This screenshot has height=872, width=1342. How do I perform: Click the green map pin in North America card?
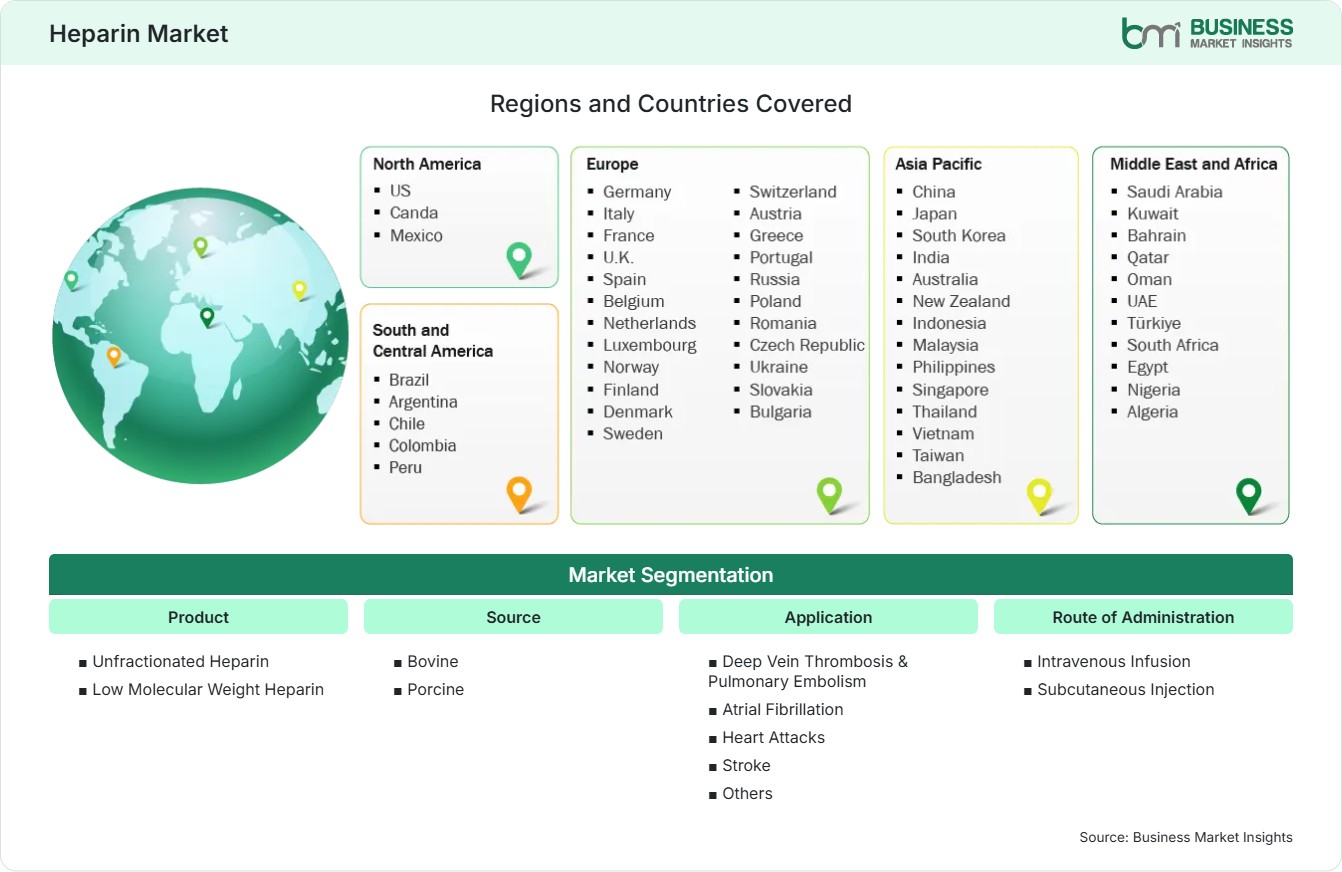pyautogui.click(x=519, y=259)
